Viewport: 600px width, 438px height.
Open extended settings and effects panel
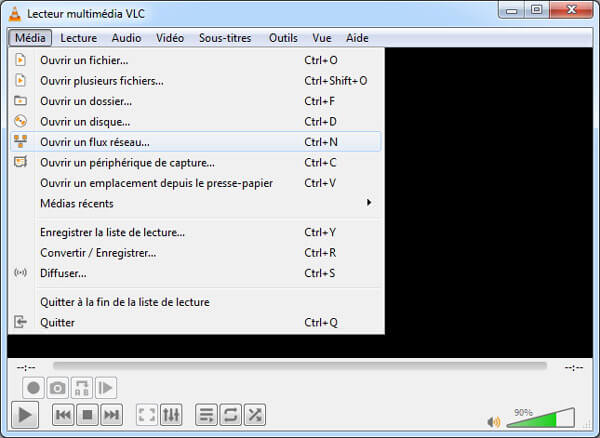click(171, 415)
